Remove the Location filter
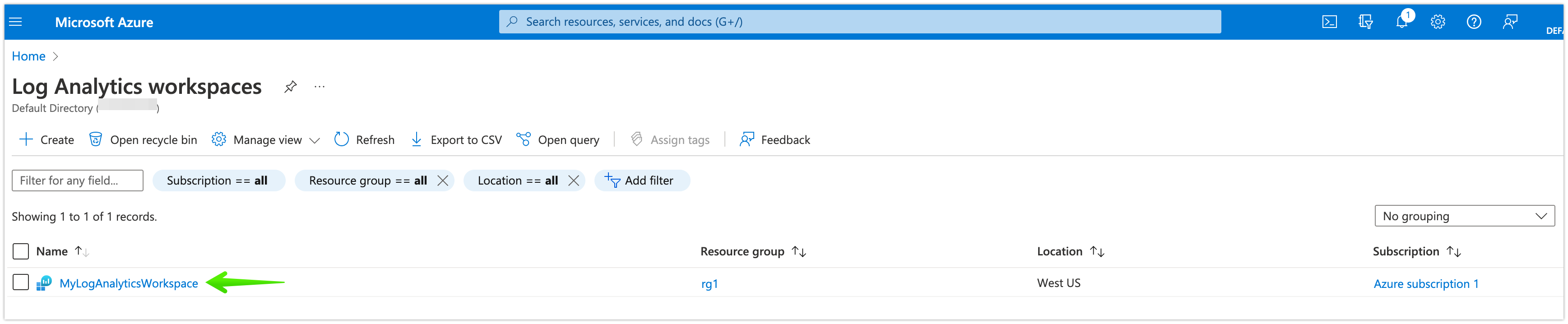Screen dimensions: 1568x324 tap(573, 180)
